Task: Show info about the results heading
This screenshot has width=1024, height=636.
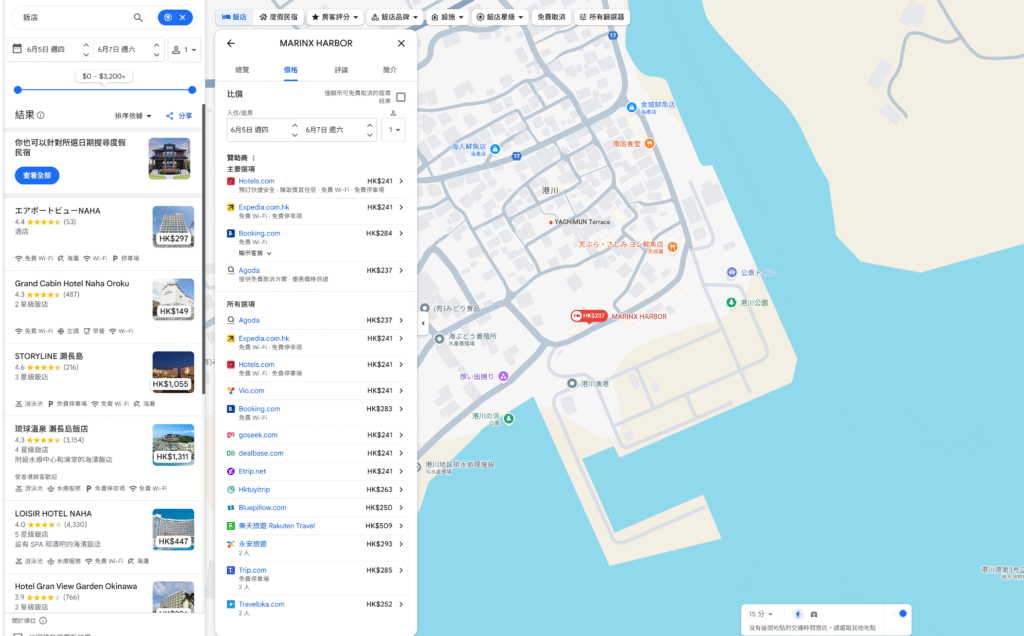Action: point(40,115)
